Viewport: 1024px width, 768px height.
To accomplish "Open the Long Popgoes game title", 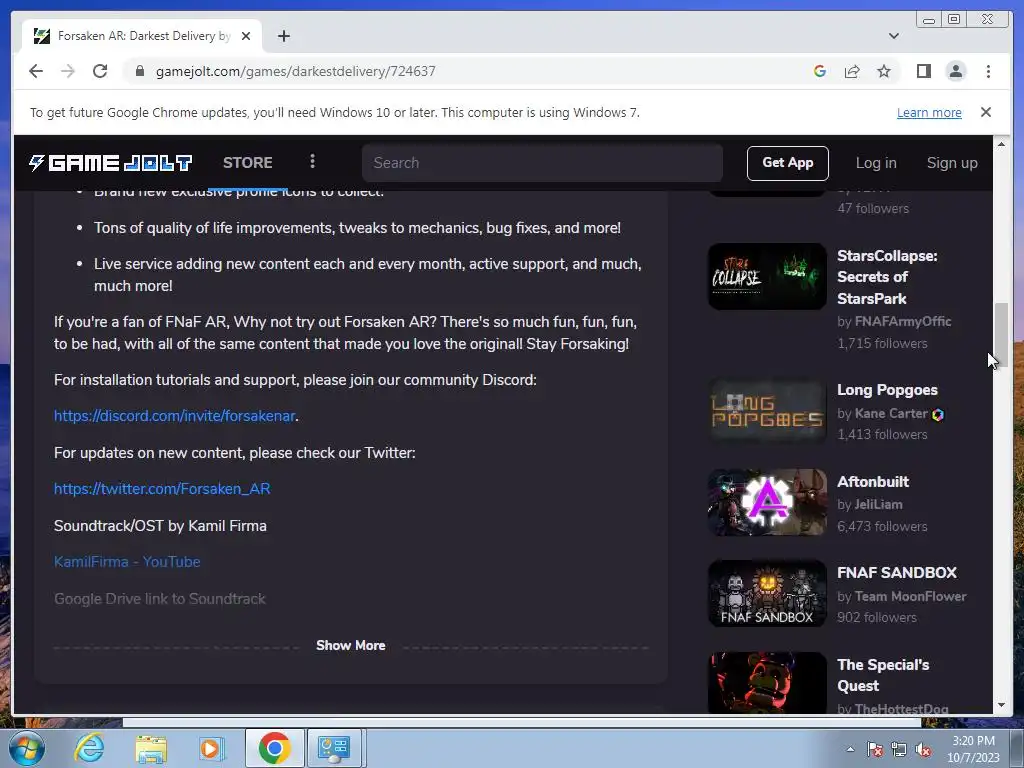I will (887, 390).
